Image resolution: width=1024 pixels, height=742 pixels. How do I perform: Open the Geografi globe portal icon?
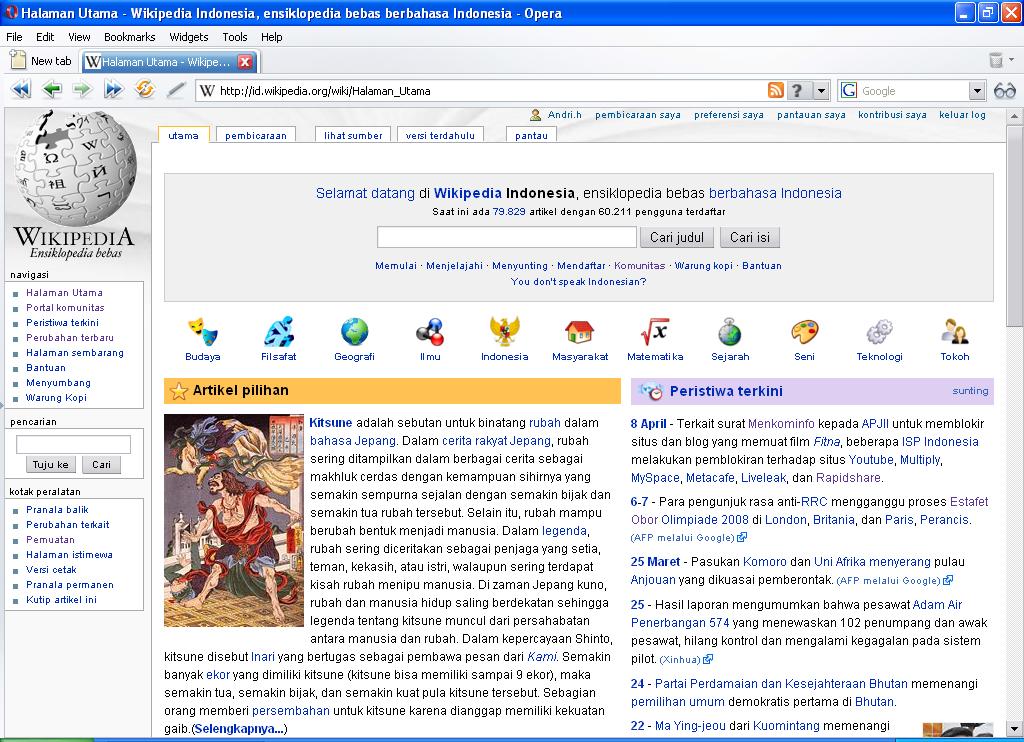click(x=354, y=332)
